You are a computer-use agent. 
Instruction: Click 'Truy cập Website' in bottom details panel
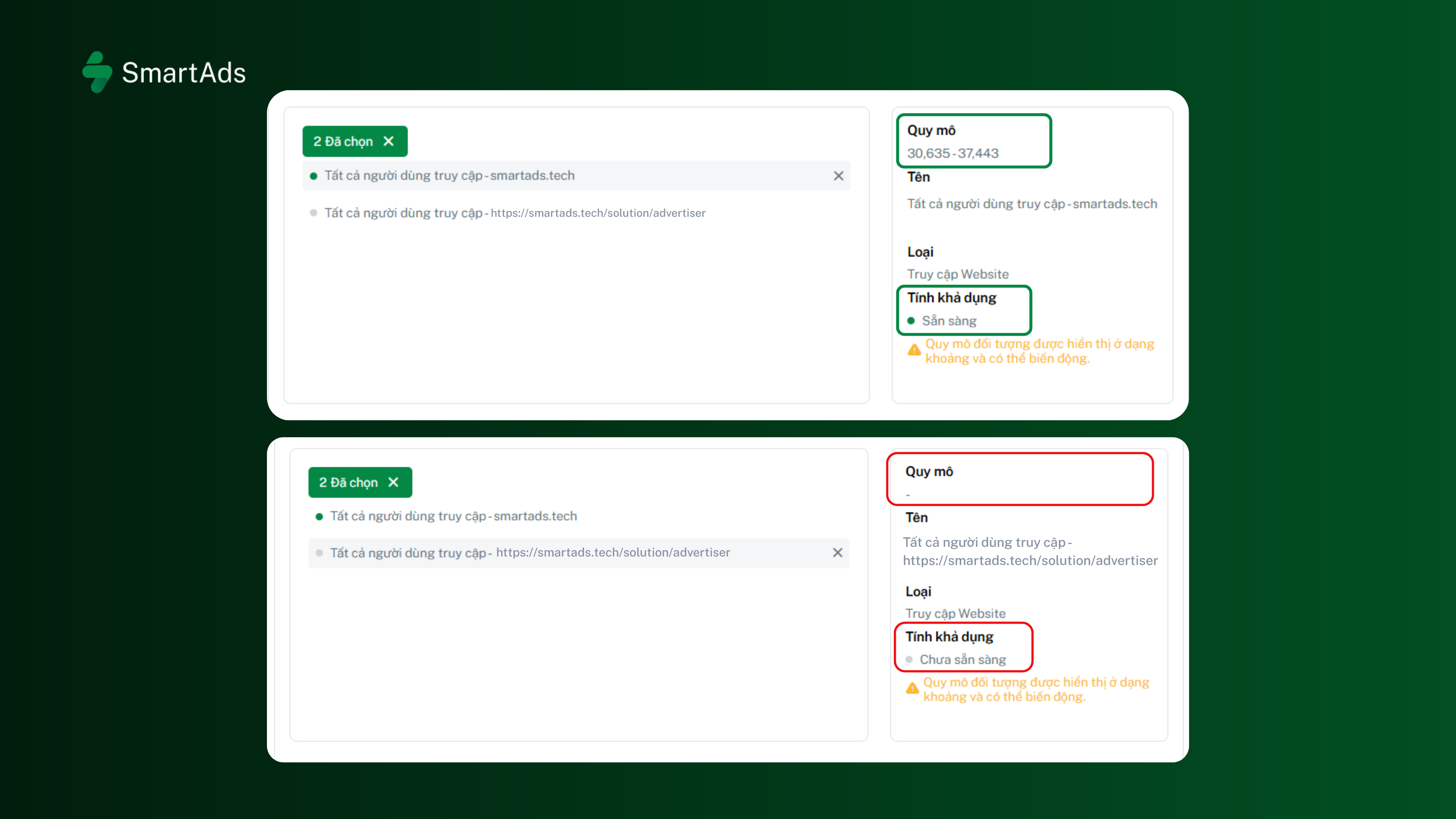956,614
